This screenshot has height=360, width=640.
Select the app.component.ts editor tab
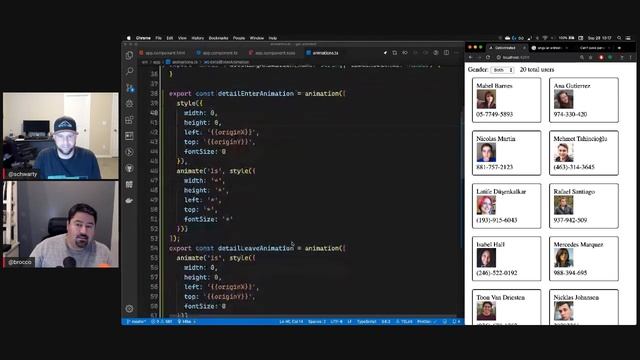[217, 53]
